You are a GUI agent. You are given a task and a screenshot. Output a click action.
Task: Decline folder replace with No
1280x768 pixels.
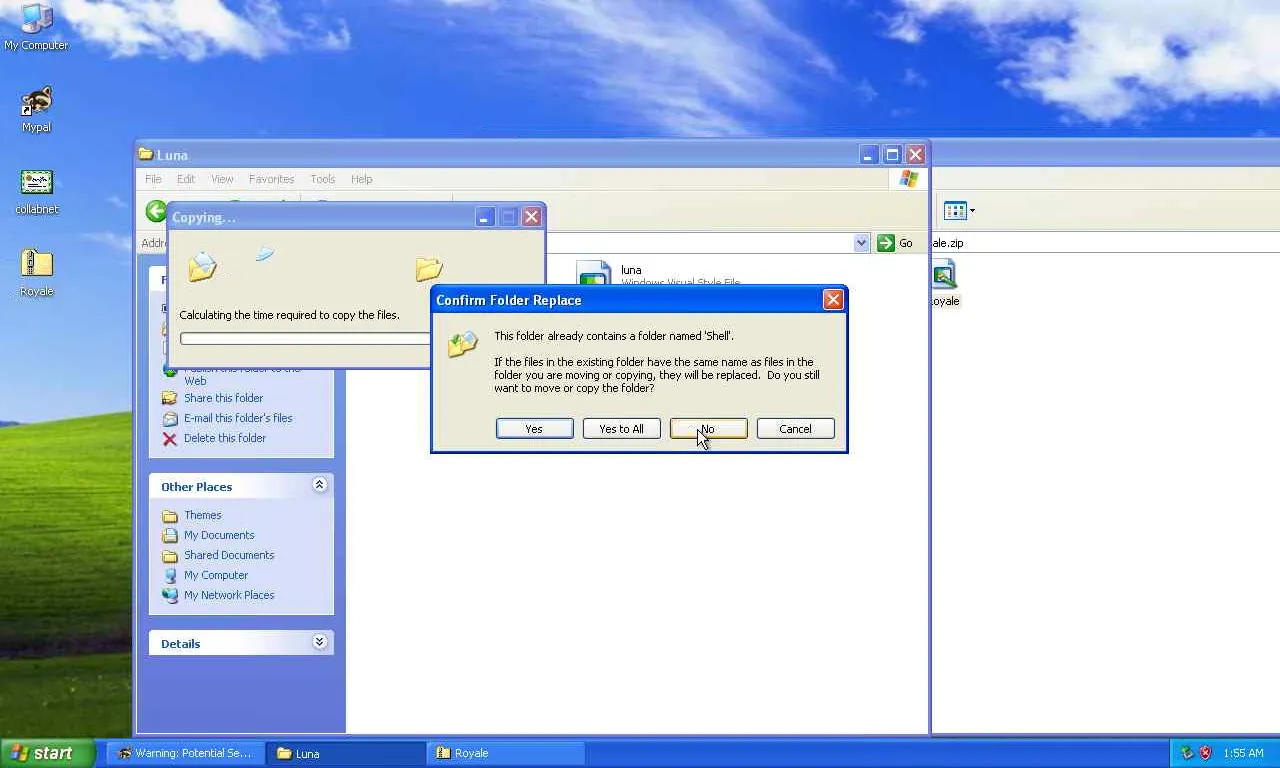click(709, 429)
